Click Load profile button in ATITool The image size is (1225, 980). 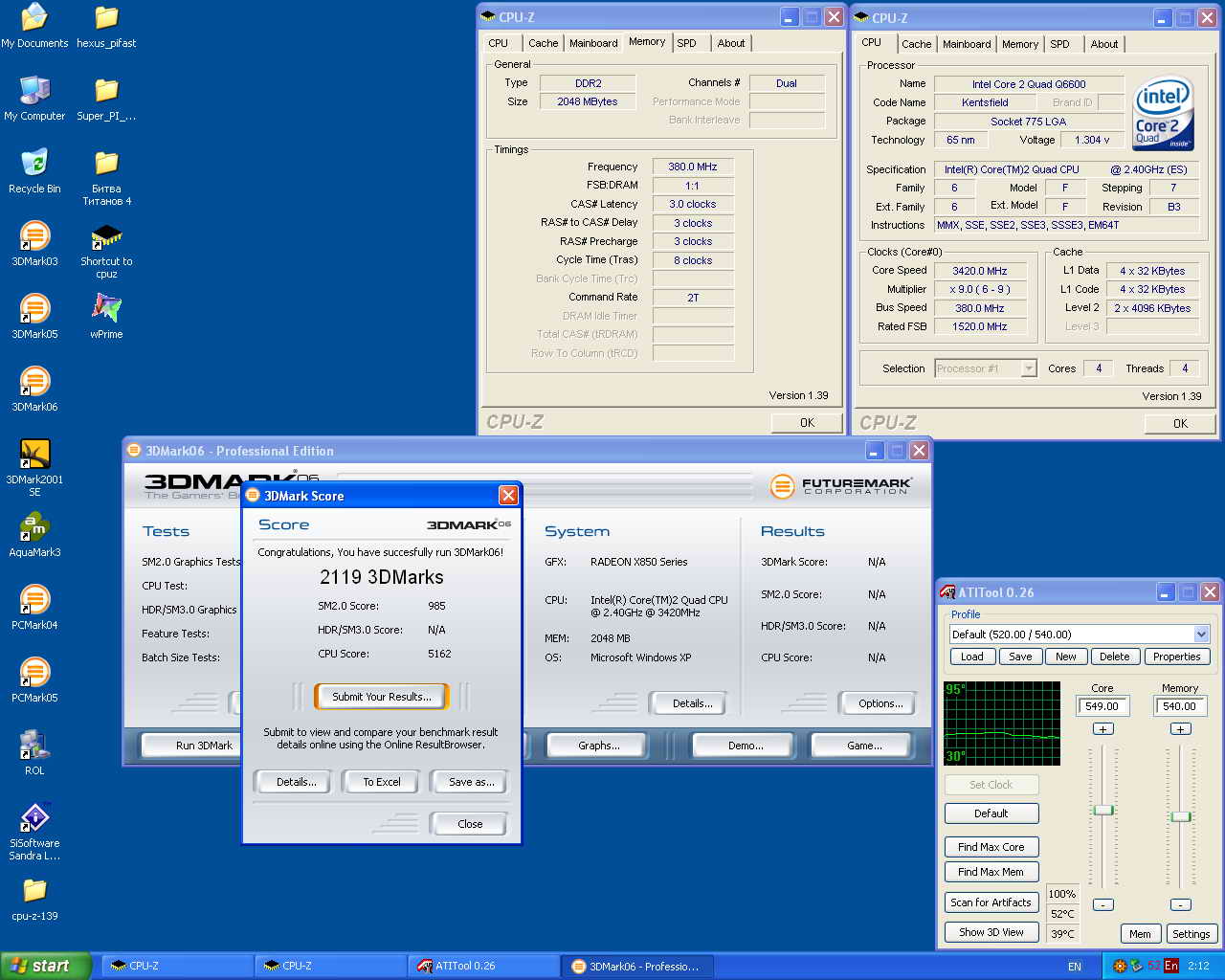(972, 657)
